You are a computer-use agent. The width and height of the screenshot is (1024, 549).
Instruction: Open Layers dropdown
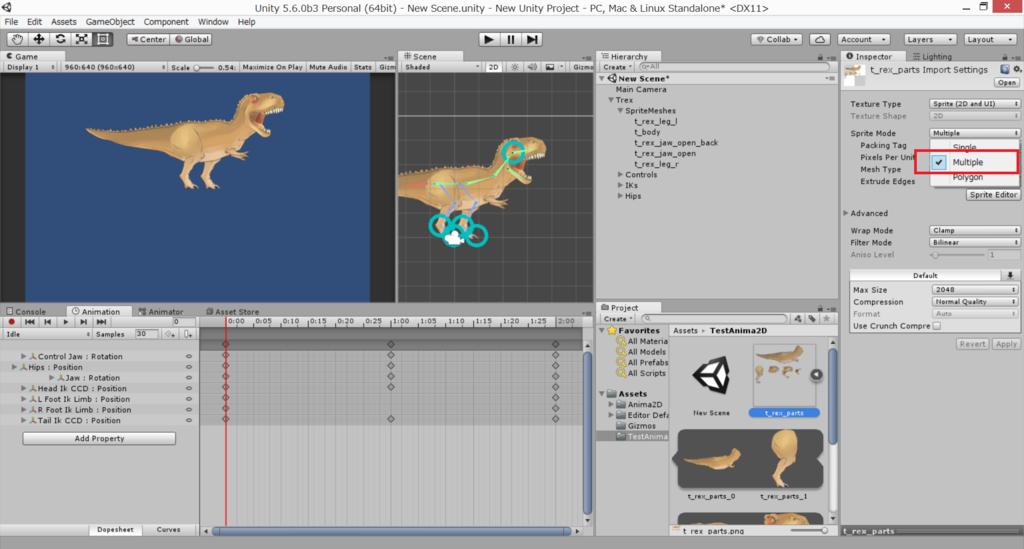929,39
